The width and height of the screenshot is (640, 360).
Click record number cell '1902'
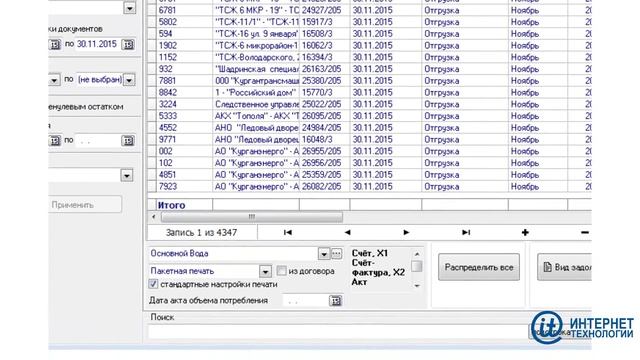pos(184,46)
